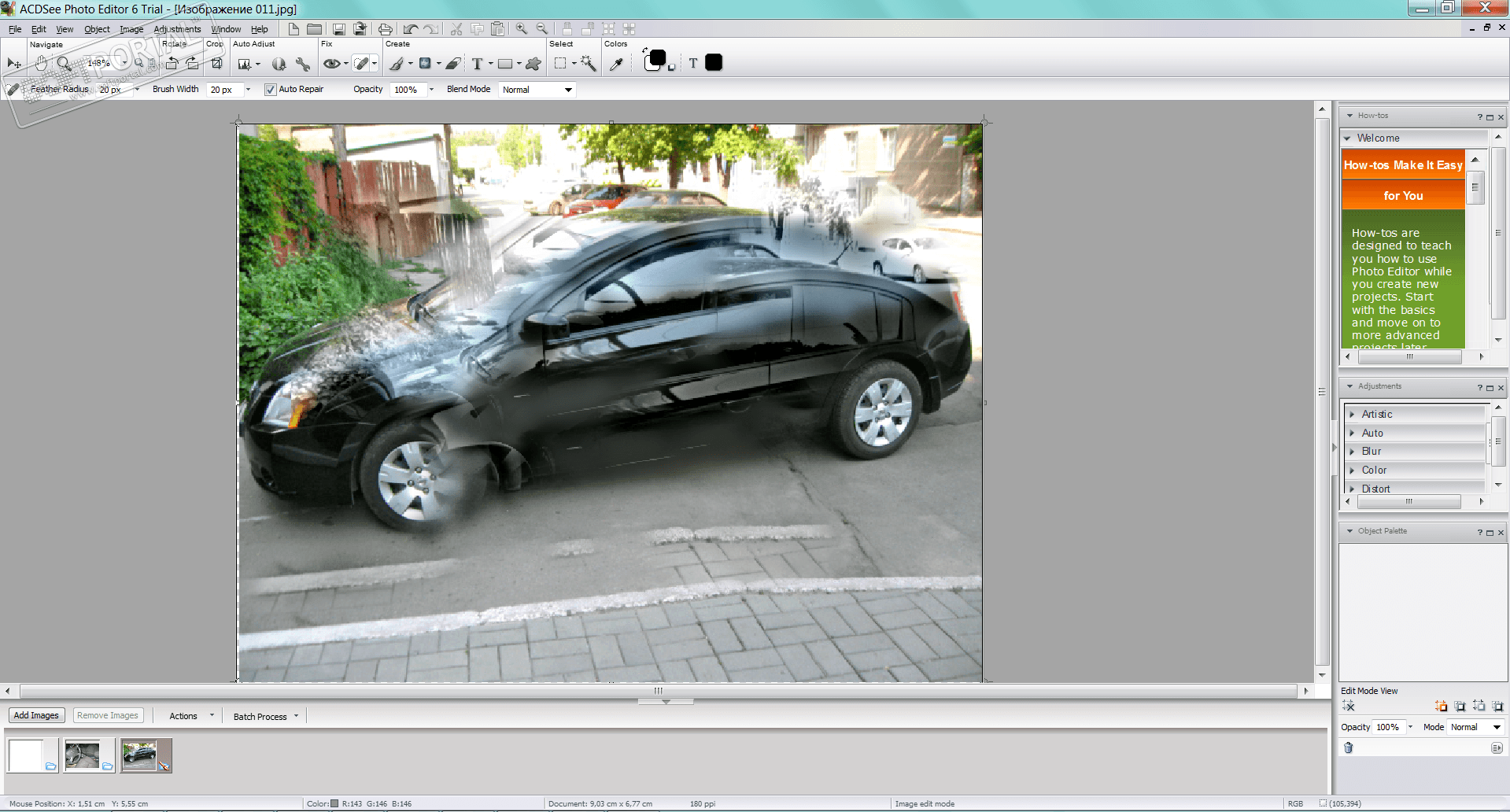Open the Auto Adjust levels tool

click(245, 64)
